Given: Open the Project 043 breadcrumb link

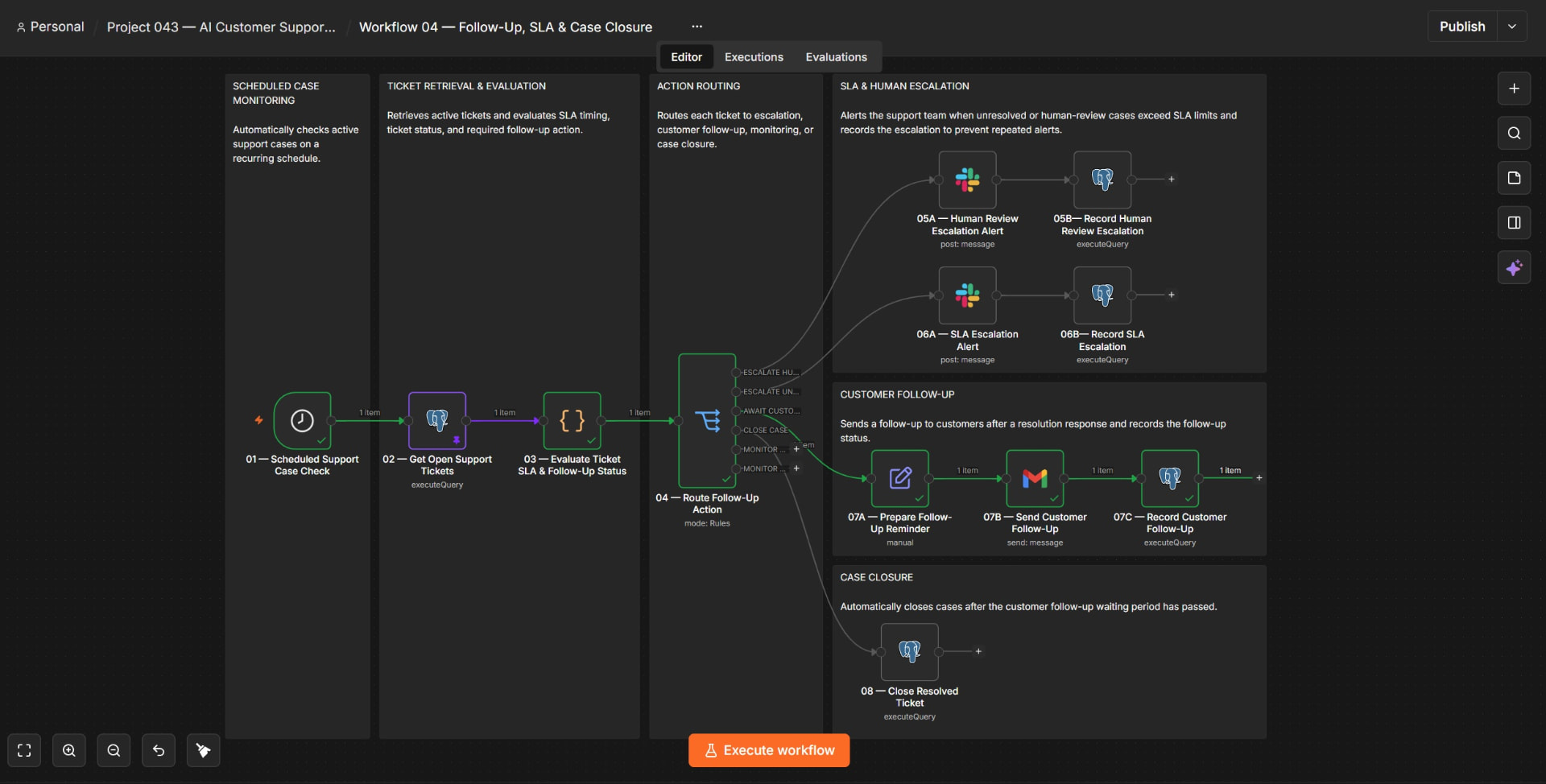Looking at the screenshot, I should point(221,27).
